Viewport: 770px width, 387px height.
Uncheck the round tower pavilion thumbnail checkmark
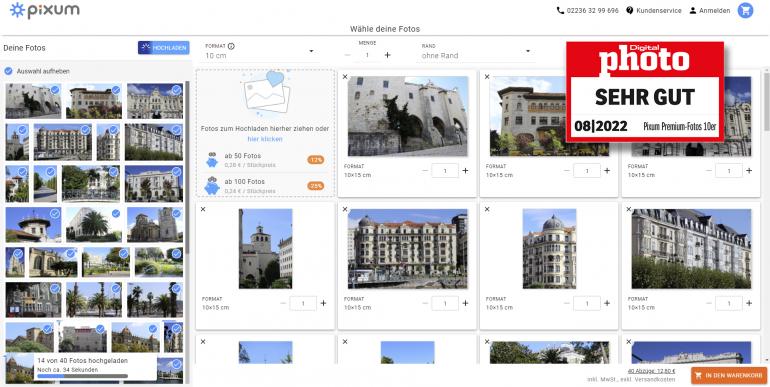(55, 214)
